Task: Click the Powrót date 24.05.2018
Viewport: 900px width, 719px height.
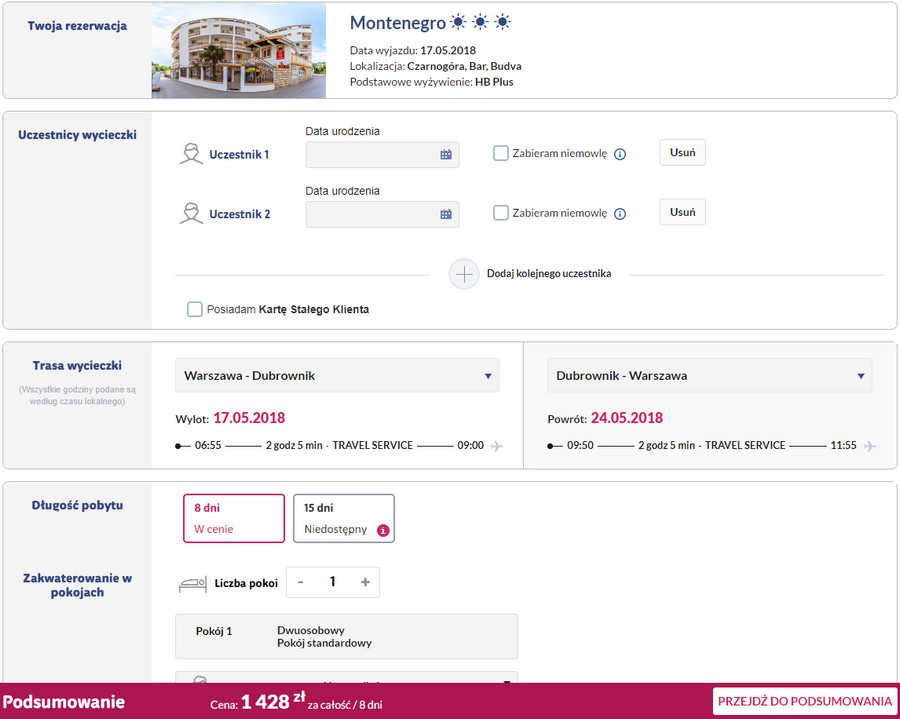Action: tap(627, 418)
